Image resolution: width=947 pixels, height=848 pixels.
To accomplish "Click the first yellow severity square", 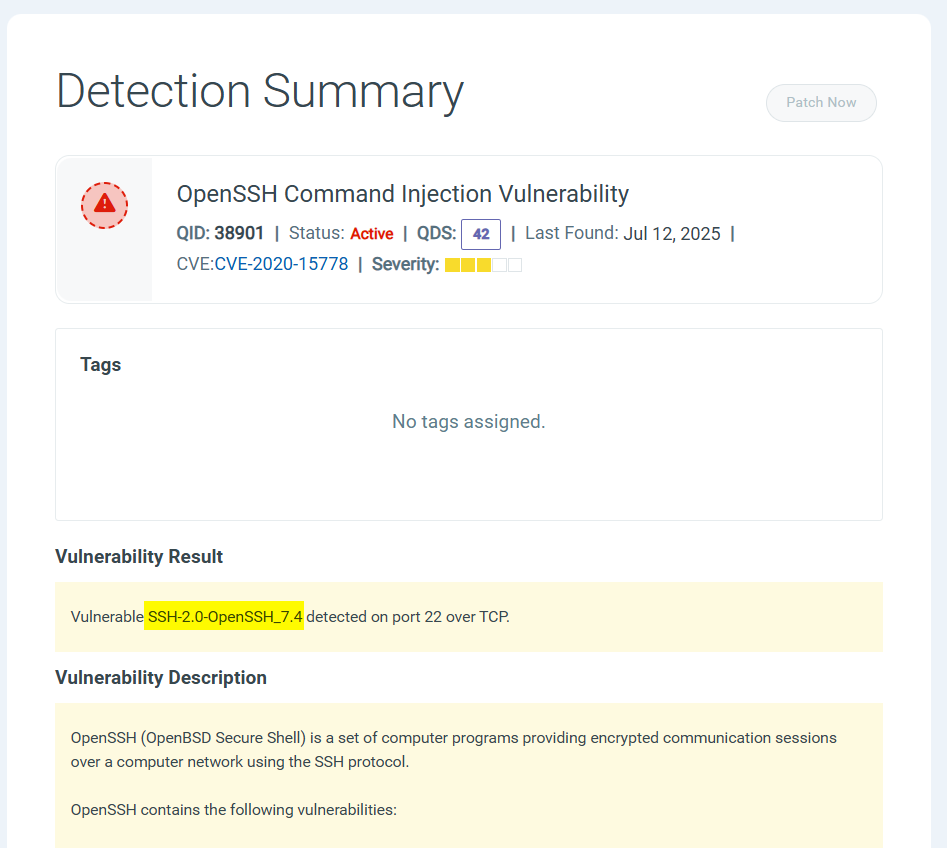I will [x=452, y=265].
